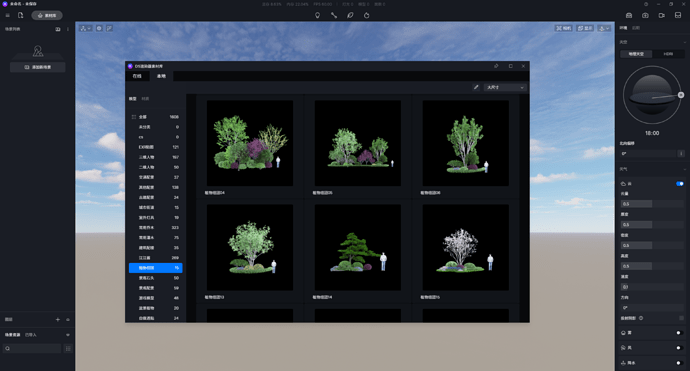Click the sun handle on time dial

point(681,95)
